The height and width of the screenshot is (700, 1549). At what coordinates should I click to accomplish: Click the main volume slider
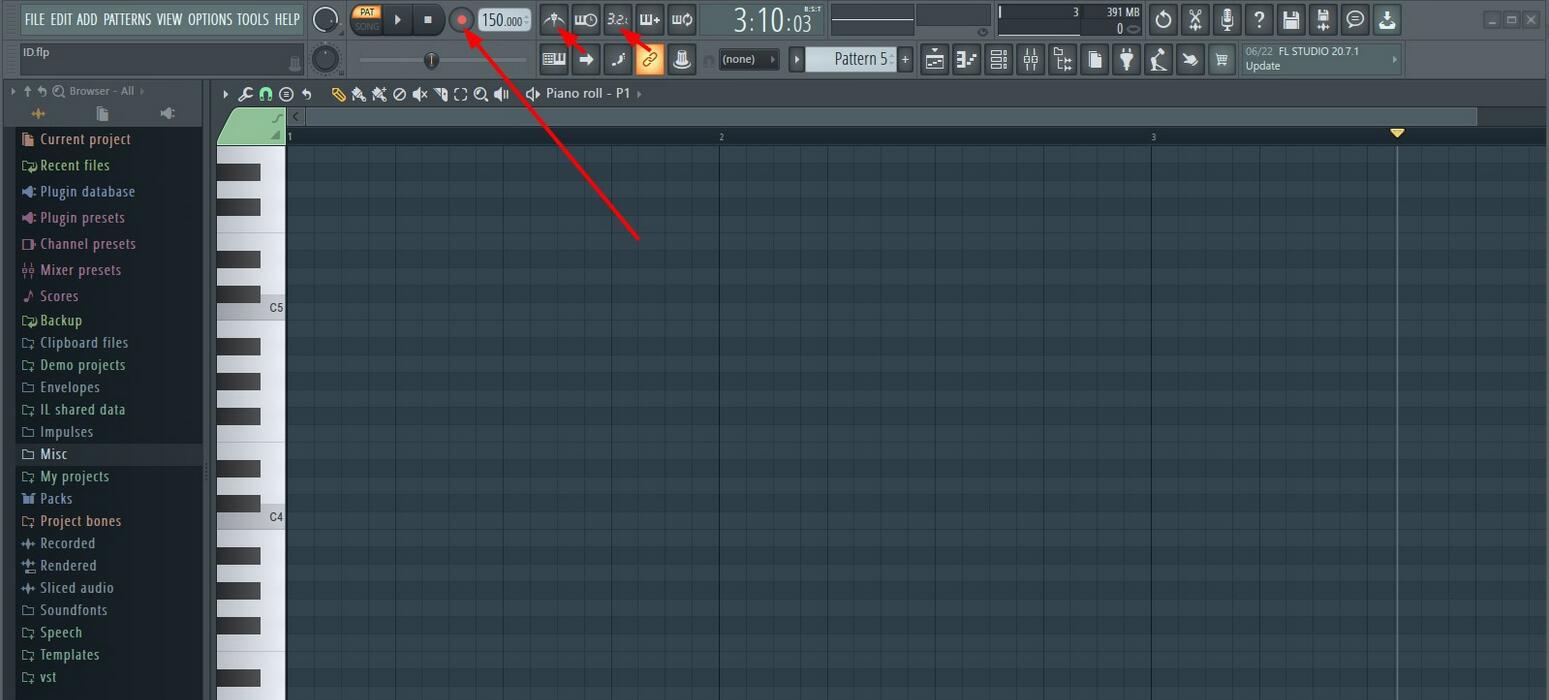(x=431, y=60)
